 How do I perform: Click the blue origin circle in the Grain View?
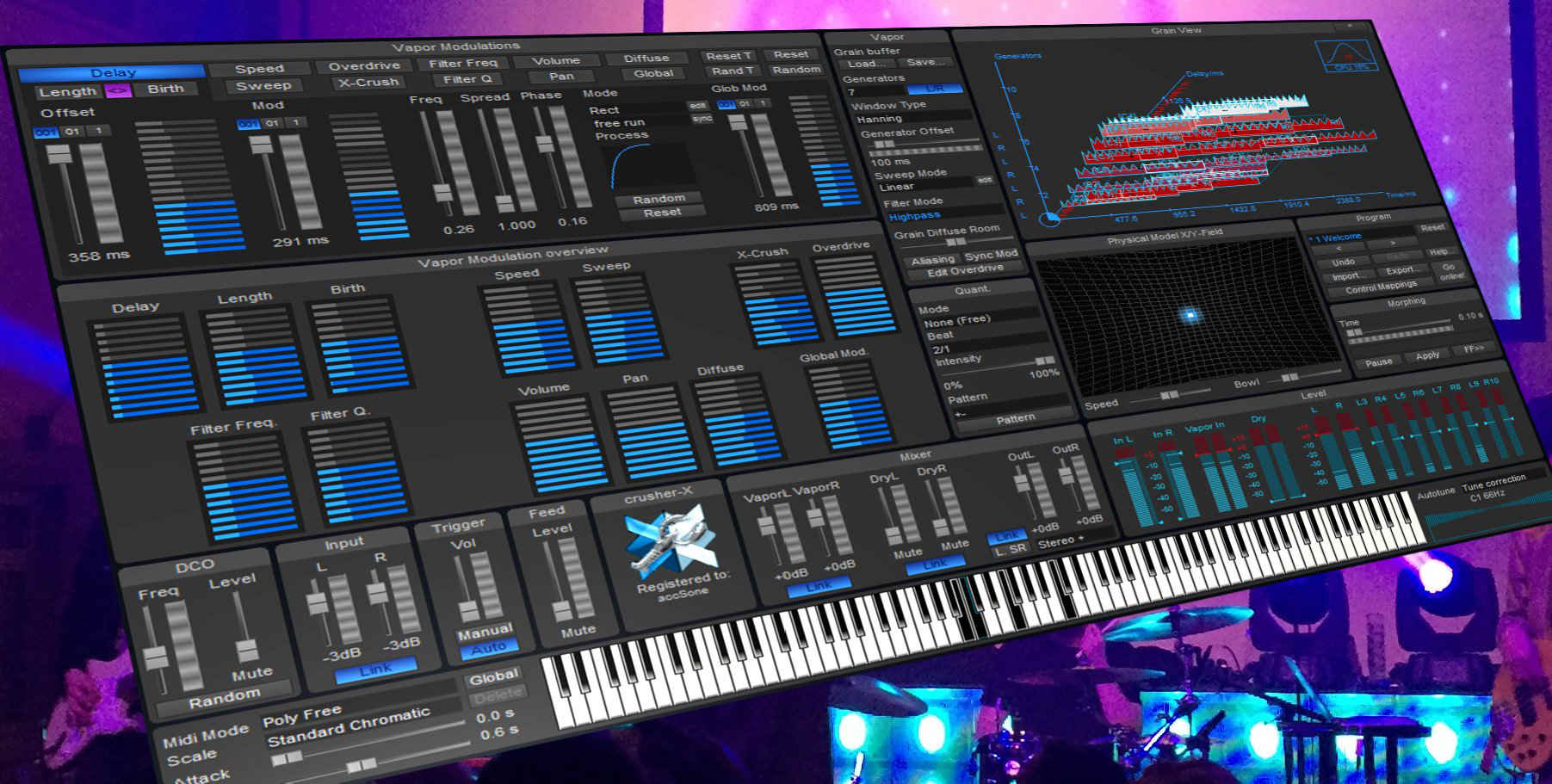pos(1049,219)
